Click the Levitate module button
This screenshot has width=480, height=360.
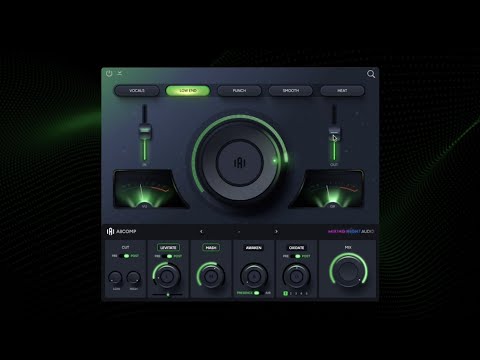168,248
